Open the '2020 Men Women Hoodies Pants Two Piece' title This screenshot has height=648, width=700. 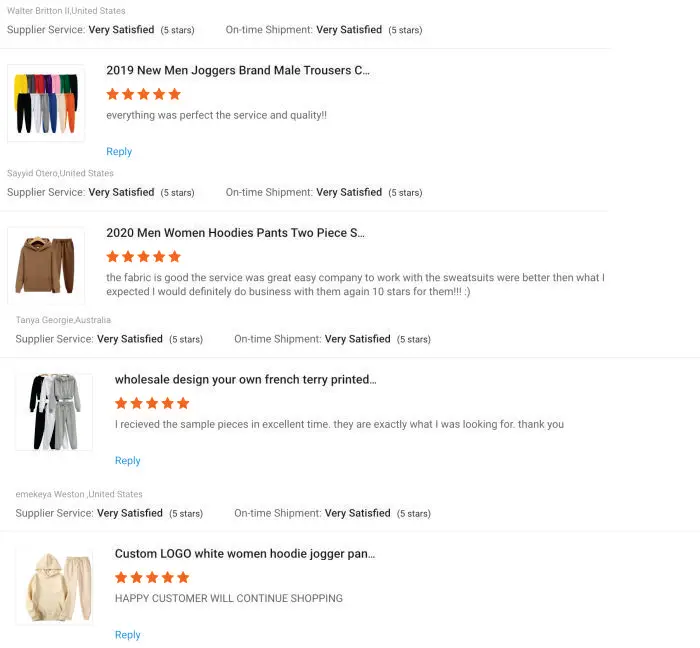235,233
